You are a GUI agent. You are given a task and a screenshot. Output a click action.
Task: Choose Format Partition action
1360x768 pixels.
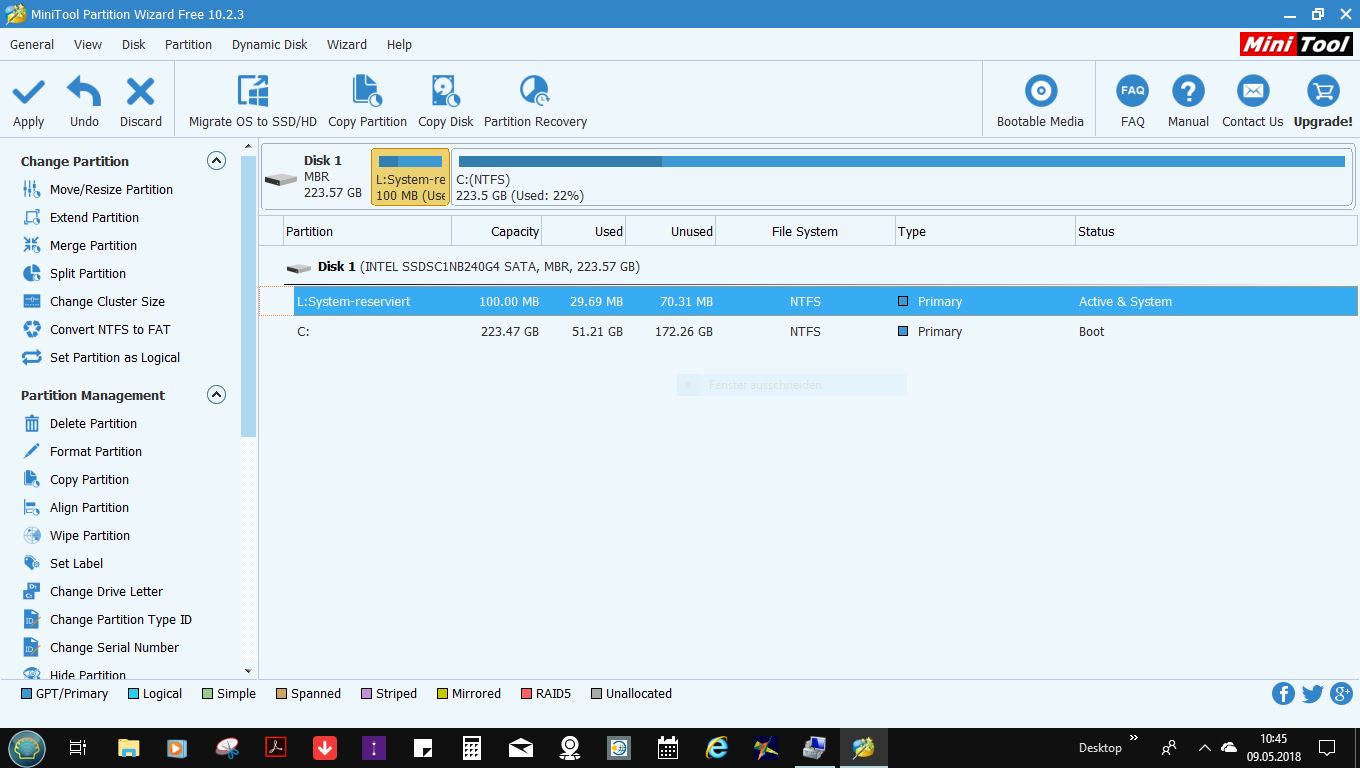pos(96,451)
